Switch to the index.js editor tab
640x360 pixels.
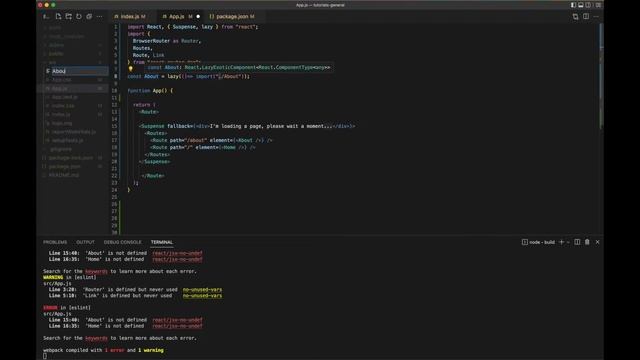[130, 16]
